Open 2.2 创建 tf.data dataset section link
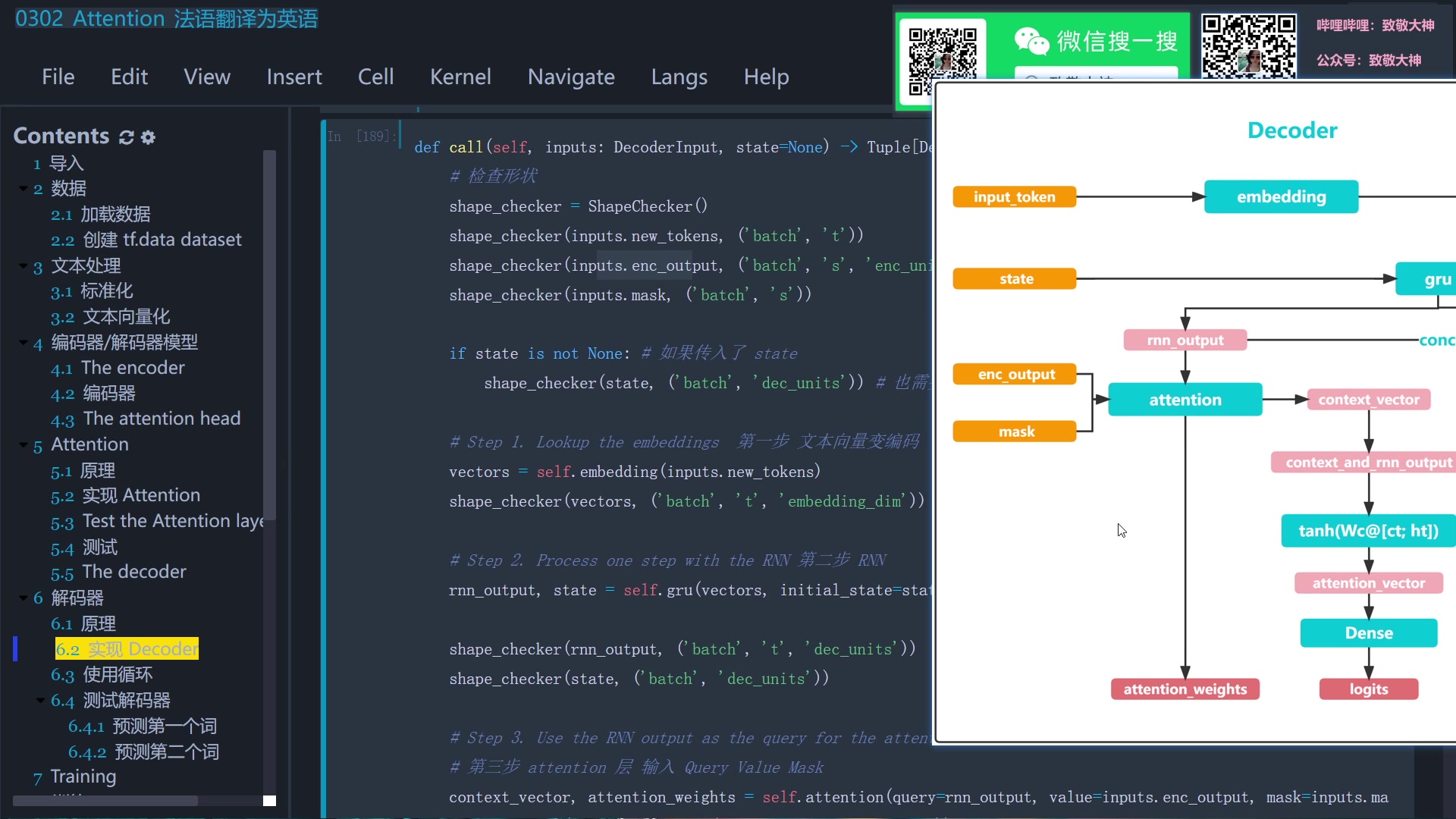 click(x=146, y=240)
